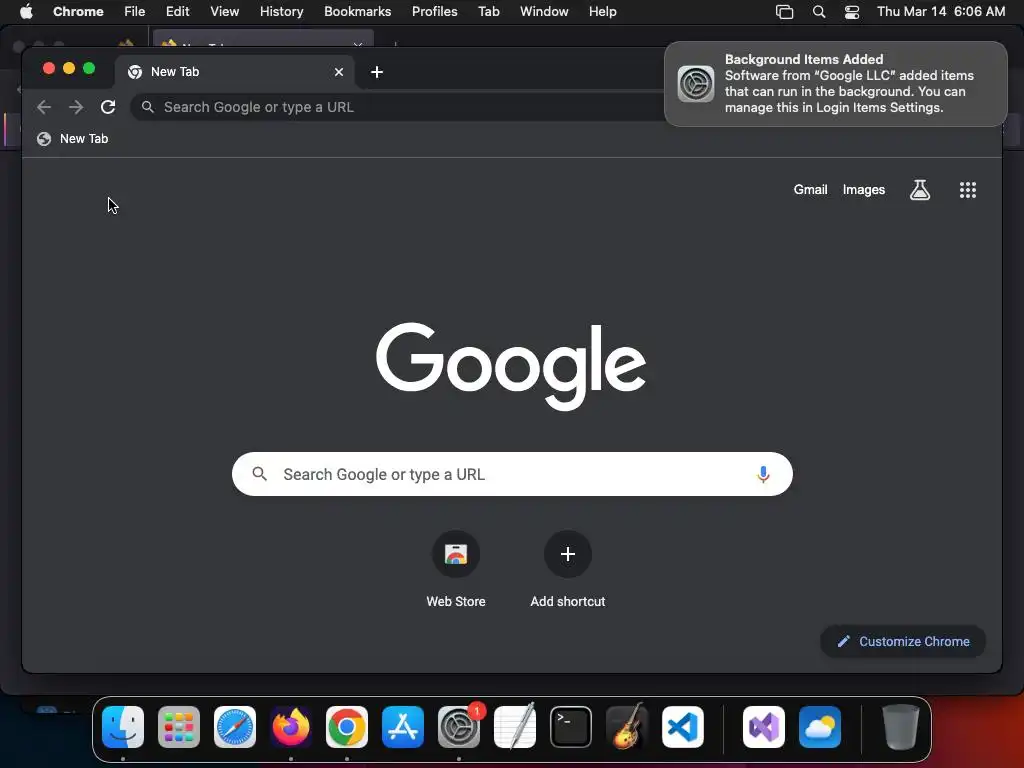The image size is (1024, 768).
Task: Go forward with the forward arrow
Action: click(76, 107)
